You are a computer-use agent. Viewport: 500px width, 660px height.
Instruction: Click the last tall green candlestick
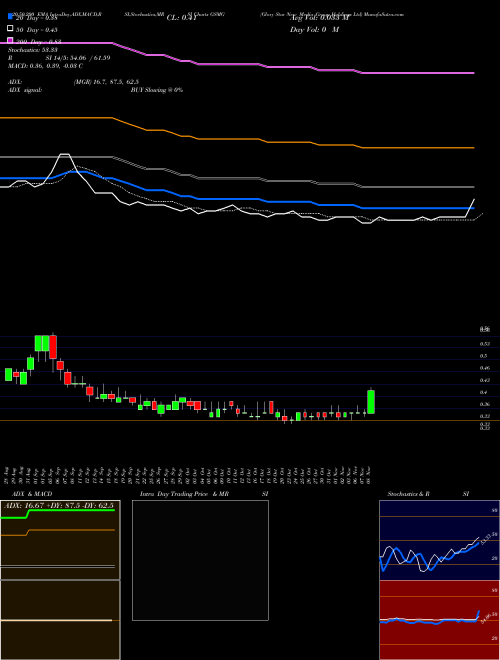point(371,402)
